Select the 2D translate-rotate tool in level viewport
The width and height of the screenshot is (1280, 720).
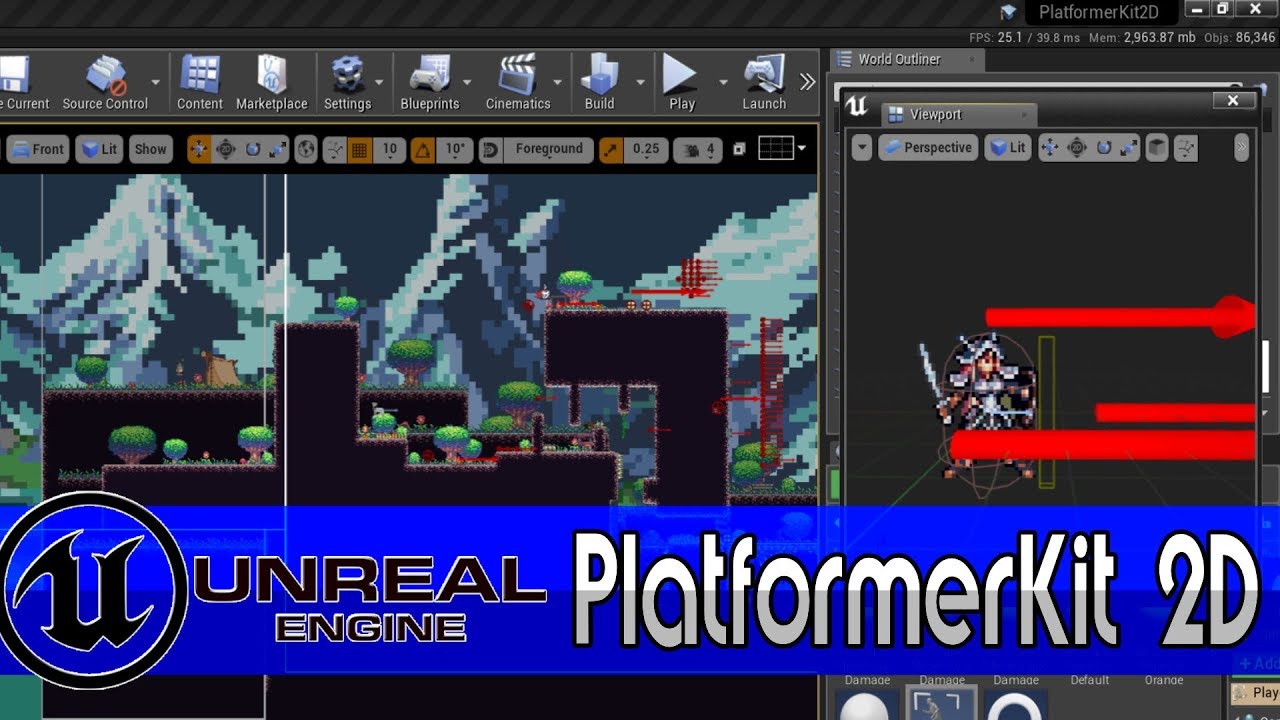pos(226,149)
